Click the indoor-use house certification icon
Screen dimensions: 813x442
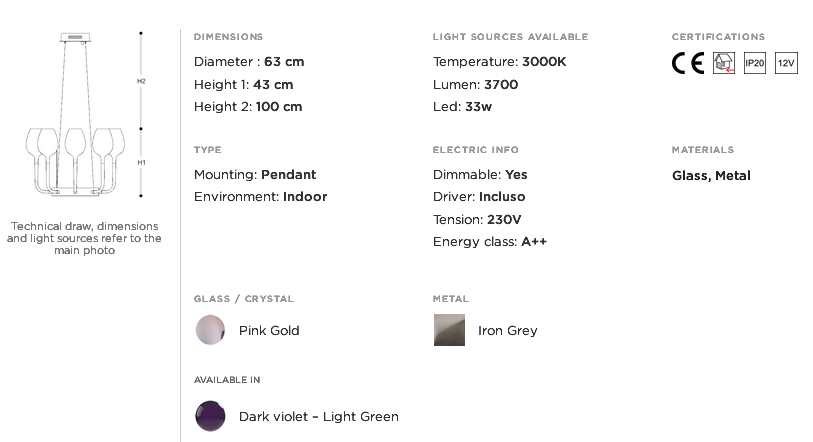click(x=724, y=63)
